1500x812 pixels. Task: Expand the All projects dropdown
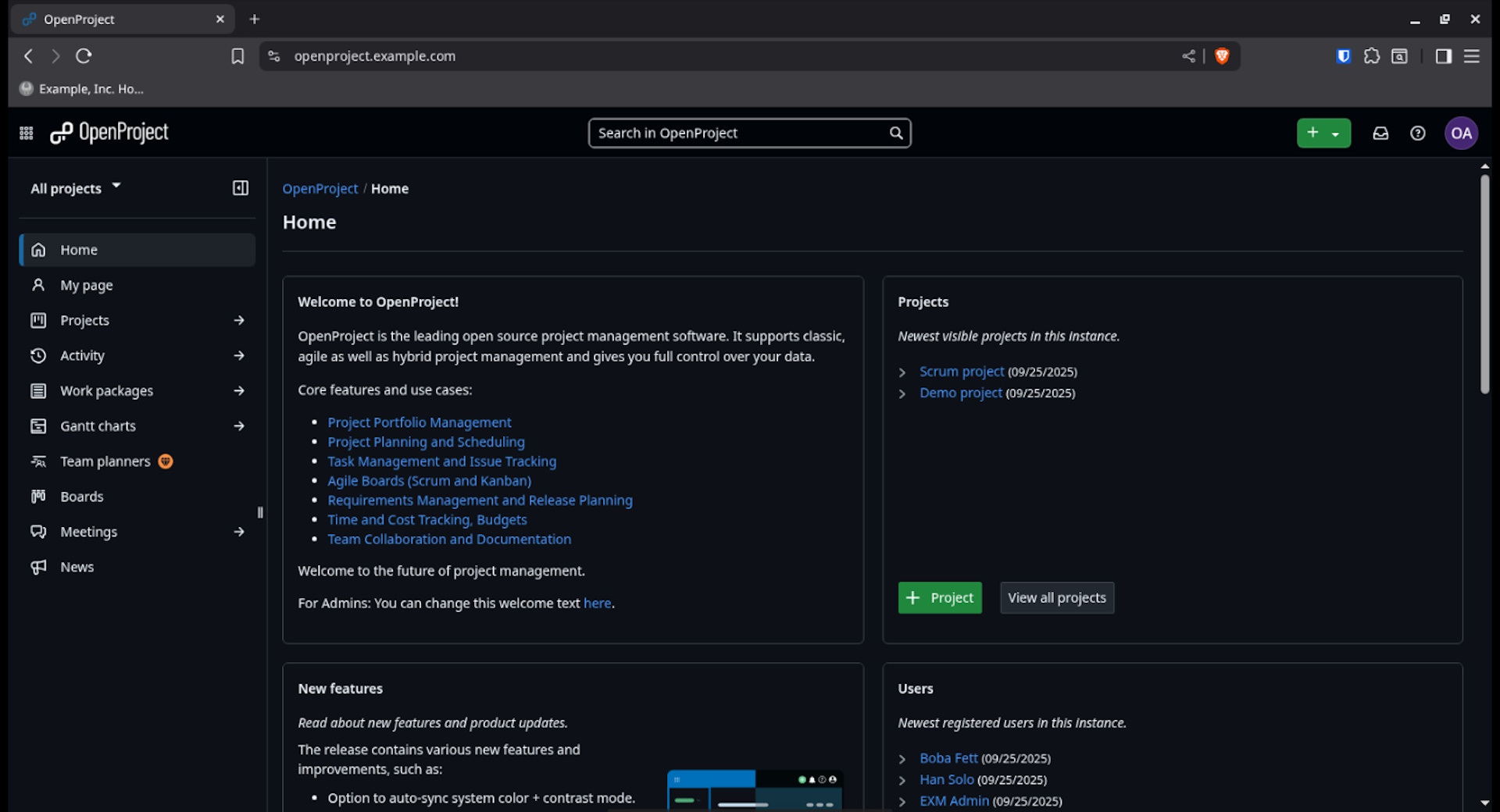76,187
